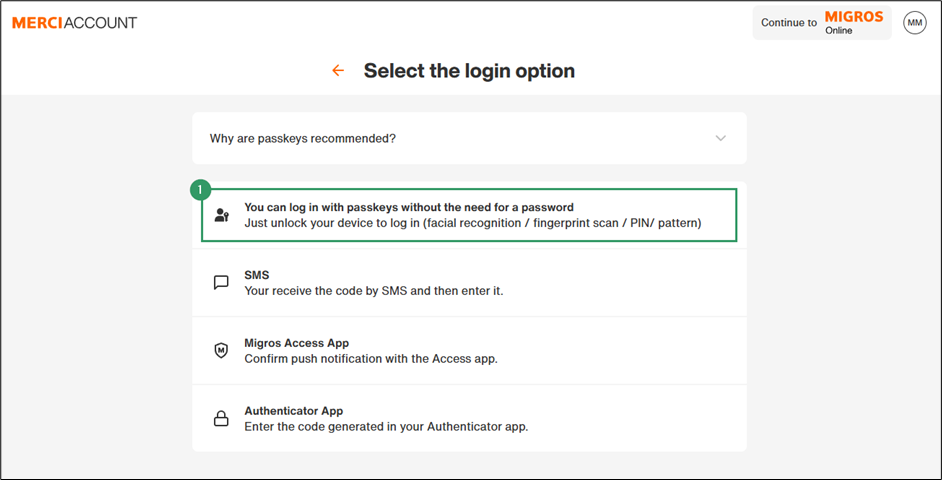Select the passkeys login option
This screenshot has height=480, width=942.
point(469,215)
